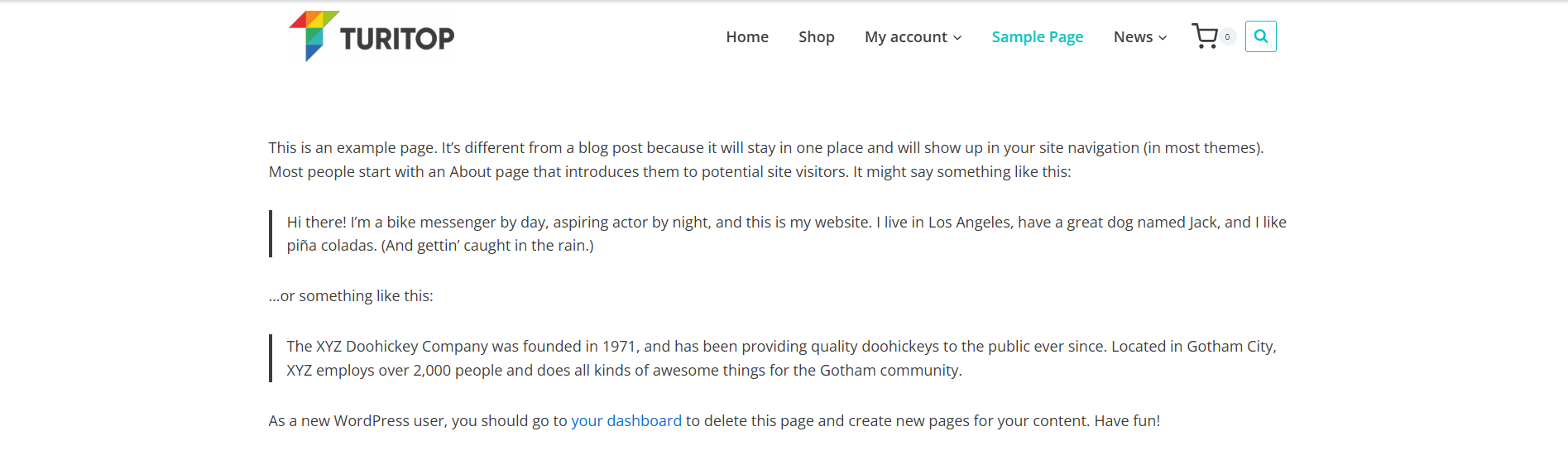Screen dimensions: 1568x465
Task: Click the News menu label
Action: tap(1133, 37)
